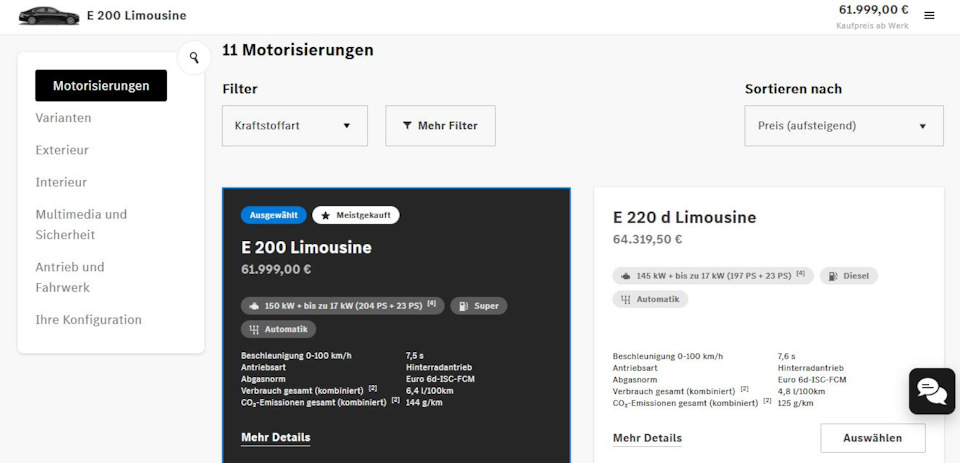Click the 125 g/km emissions value

pos(795,403)
